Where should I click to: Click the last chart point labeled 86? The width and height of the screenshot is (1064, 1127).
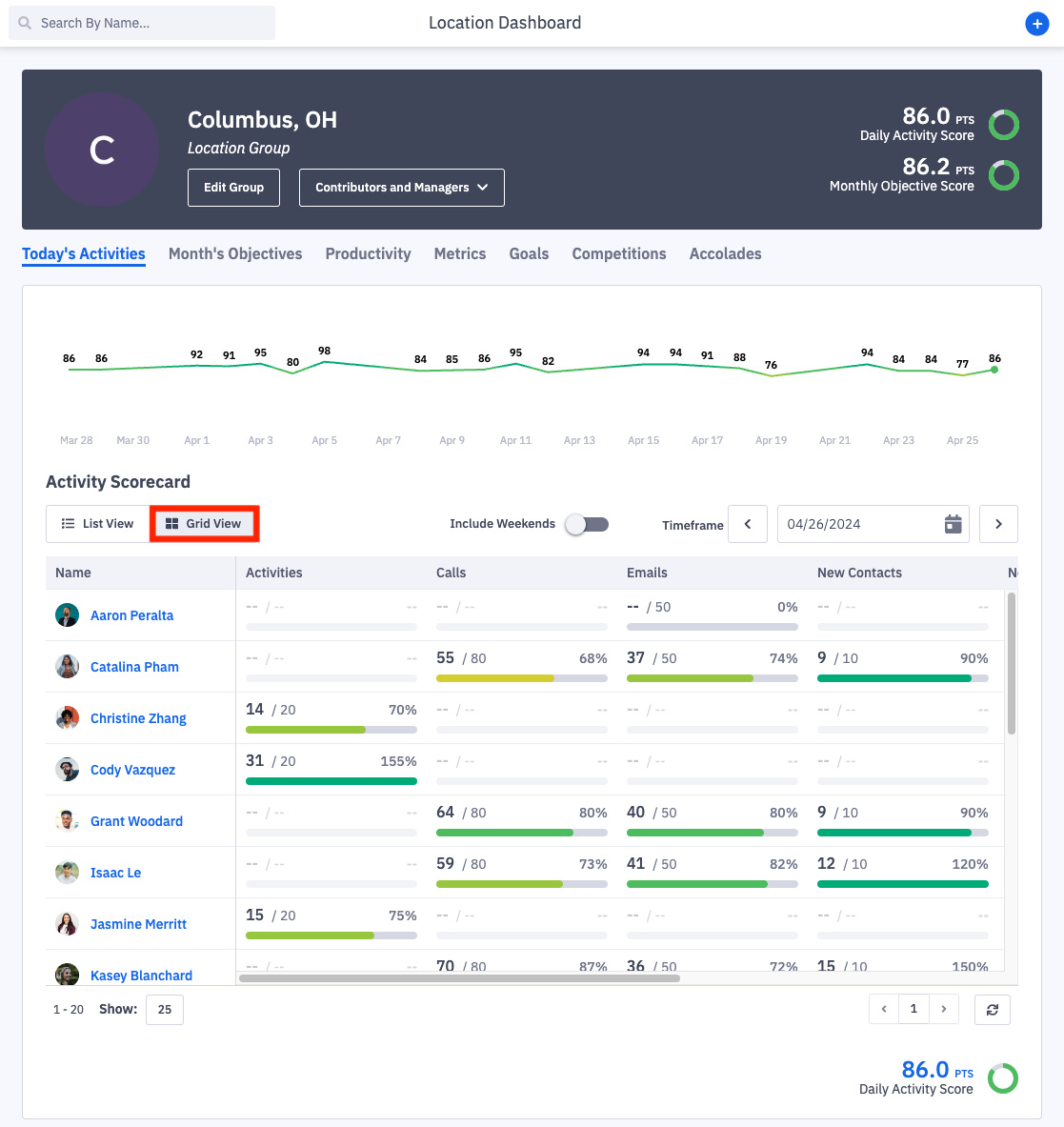(994, 370)
